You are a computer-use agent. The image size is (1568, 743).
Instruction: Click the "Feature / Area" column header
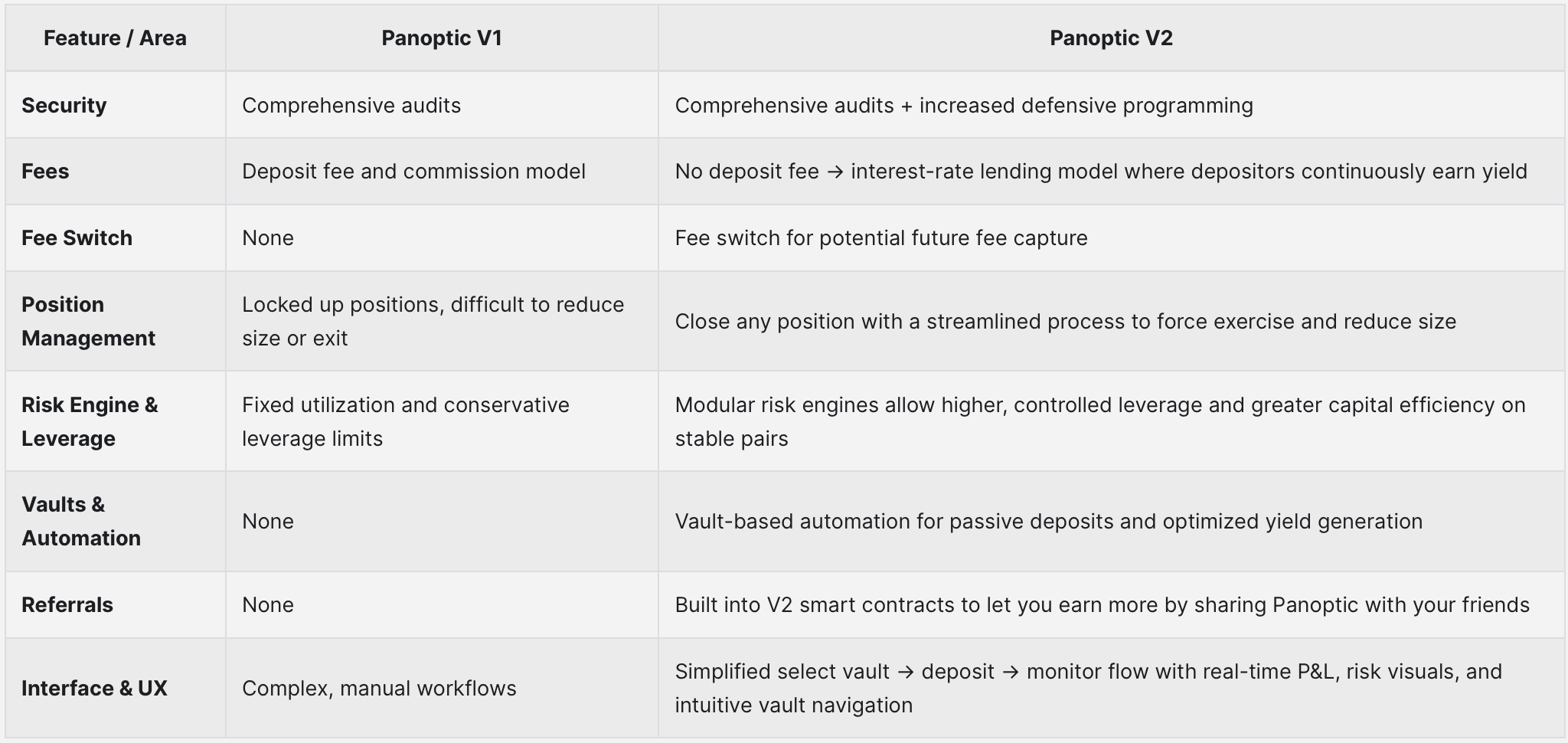click(x=115, y=38)
